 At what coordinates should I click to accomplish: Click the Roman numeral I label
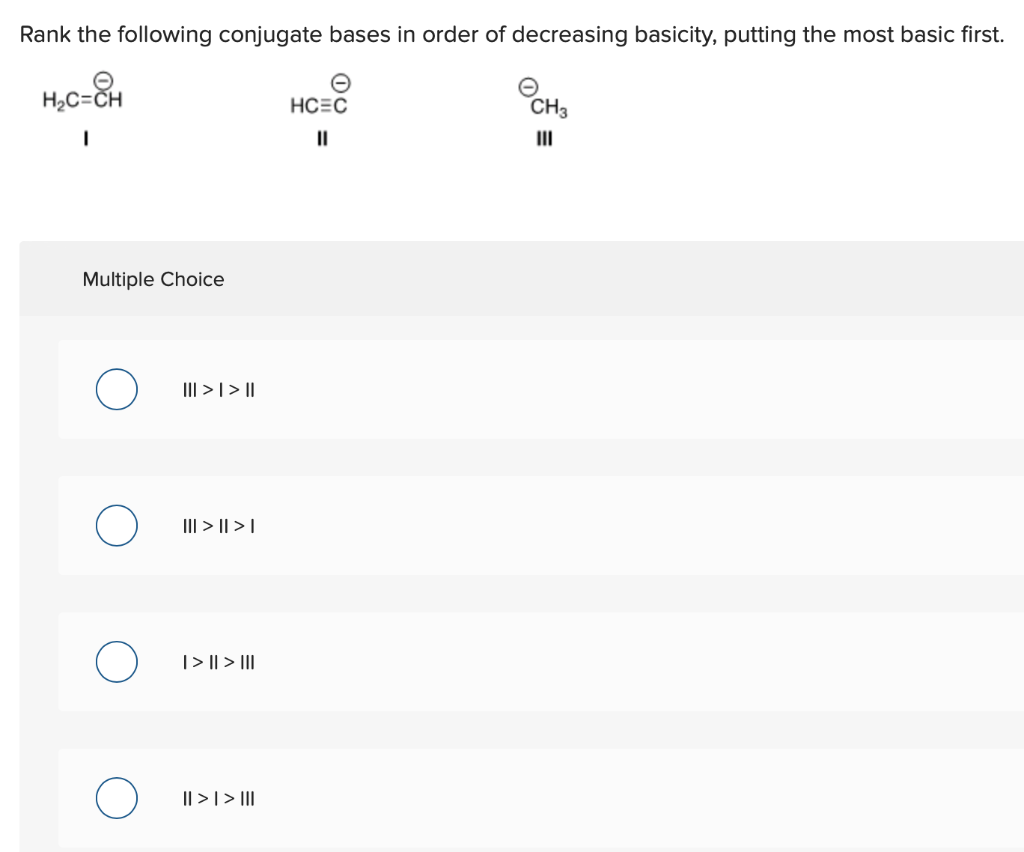tap(85, 139)
